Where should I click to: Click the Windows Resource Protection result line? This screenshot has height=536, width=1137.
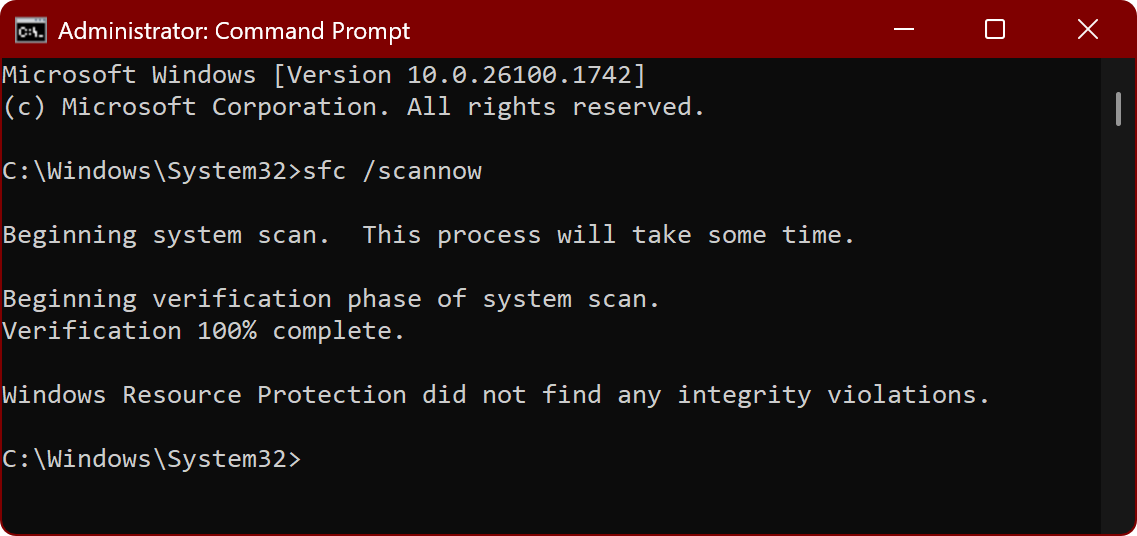click(x=495, y=395)
